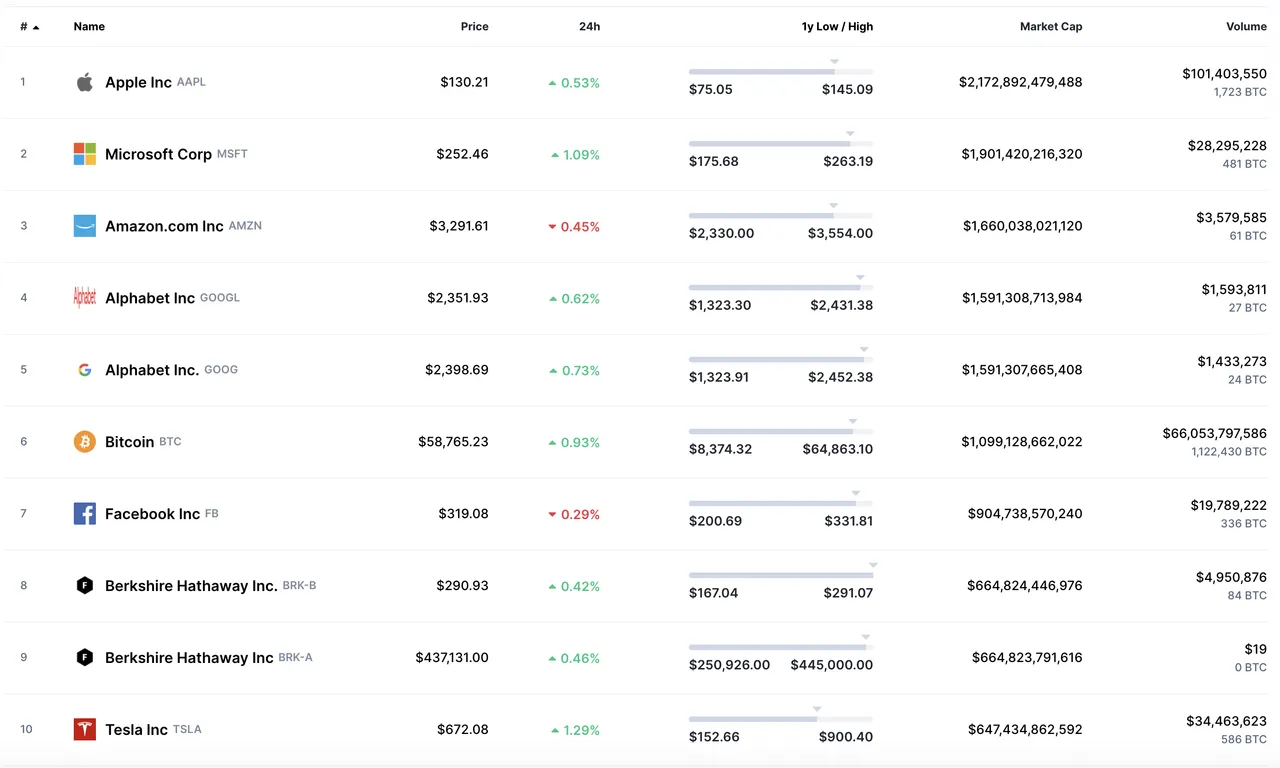
Task: Open the Bitcoin name link
Action: coord(129,442)
